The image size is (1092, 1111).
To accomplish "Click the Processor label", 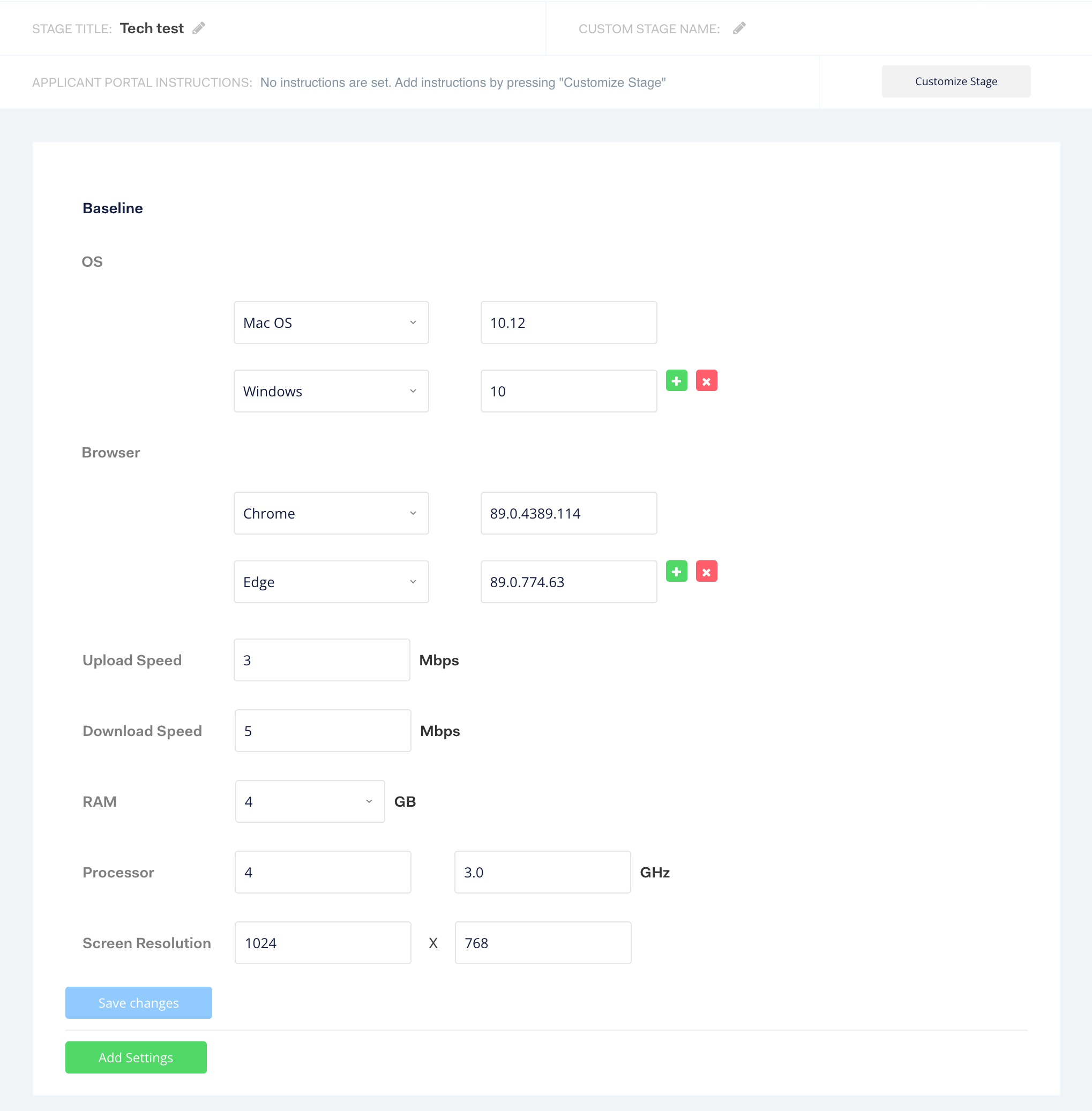I will [x=118, y=873].
